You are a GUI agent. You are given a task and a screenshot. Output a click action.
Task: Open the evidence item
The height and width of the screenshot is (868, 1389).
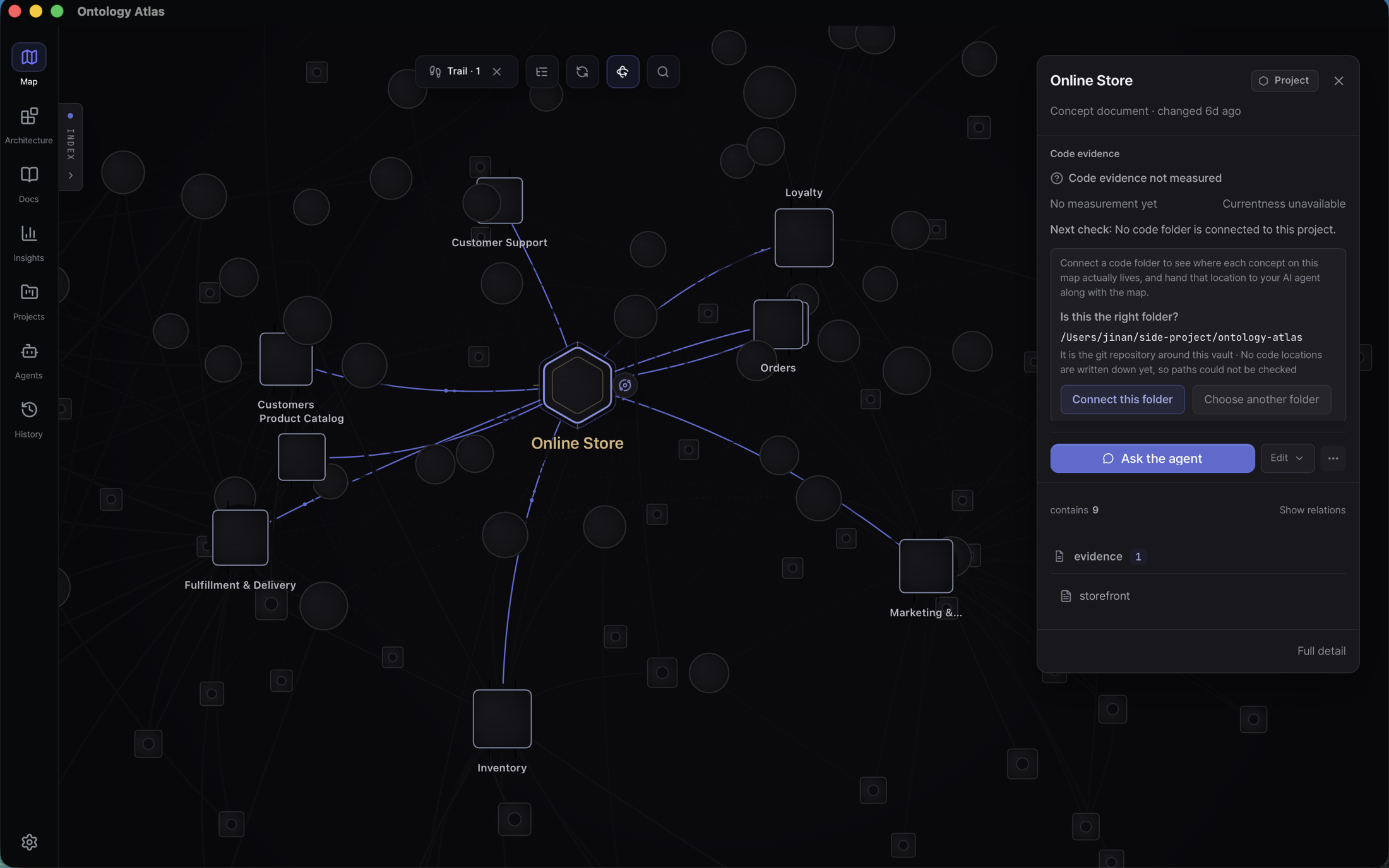pyautogui.click(x=1198, y=556)
